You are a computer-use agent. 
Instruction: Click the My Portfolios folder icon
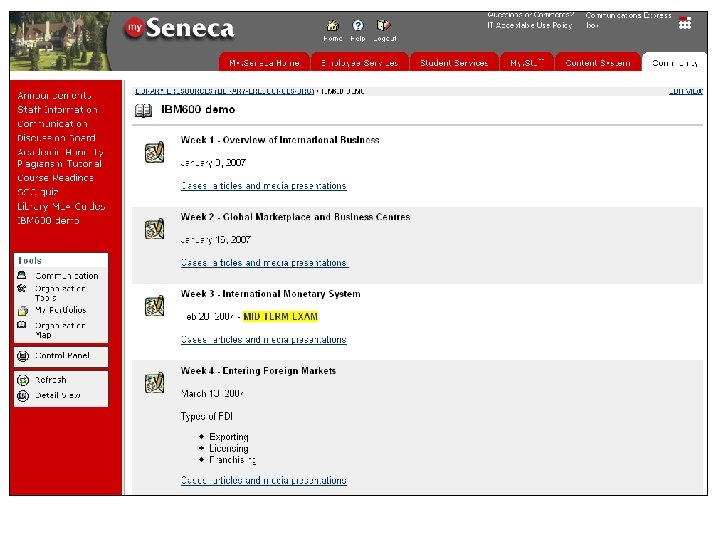(22, 311)
